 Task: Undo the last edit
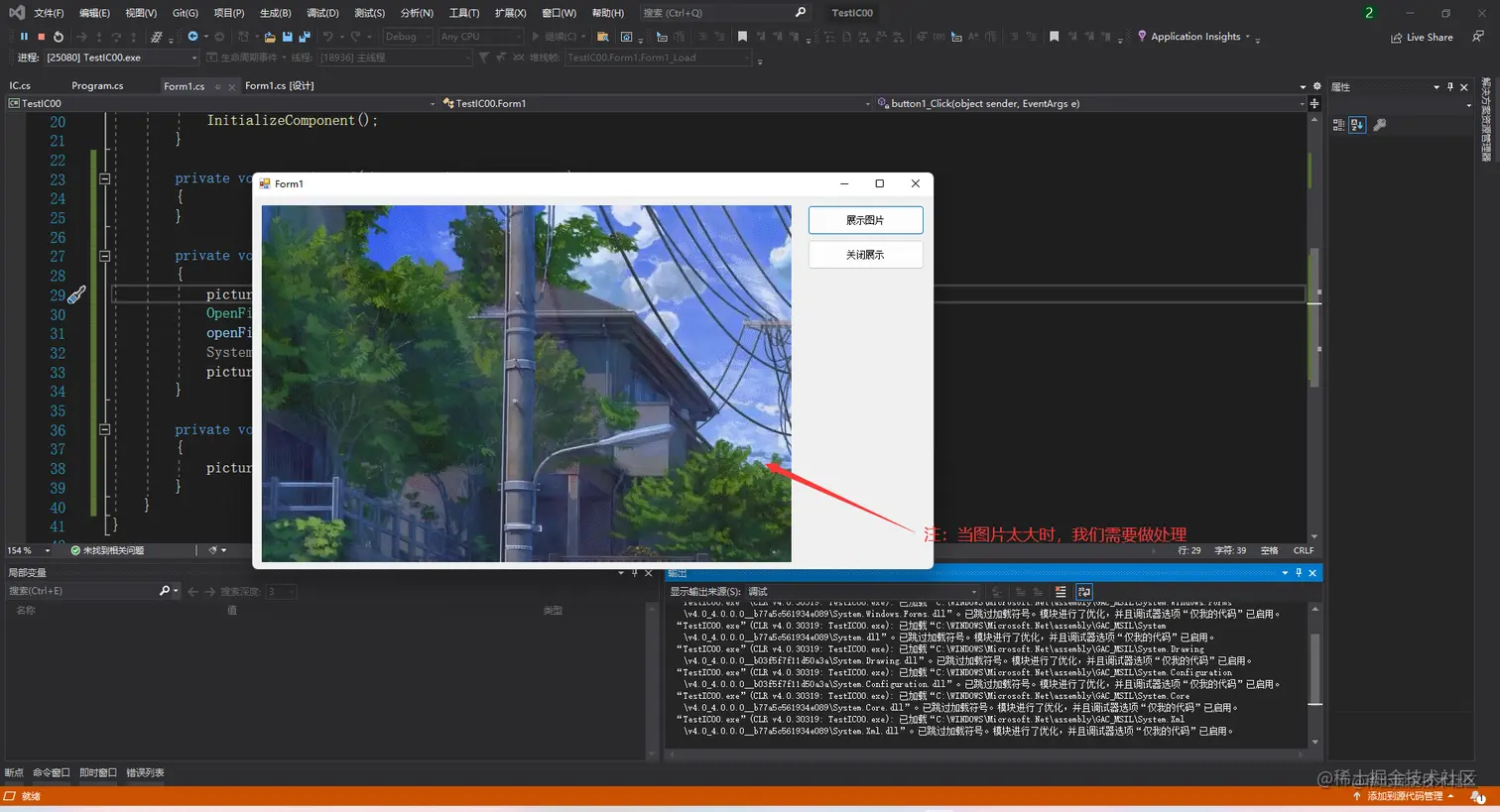[x=328, y=37]
